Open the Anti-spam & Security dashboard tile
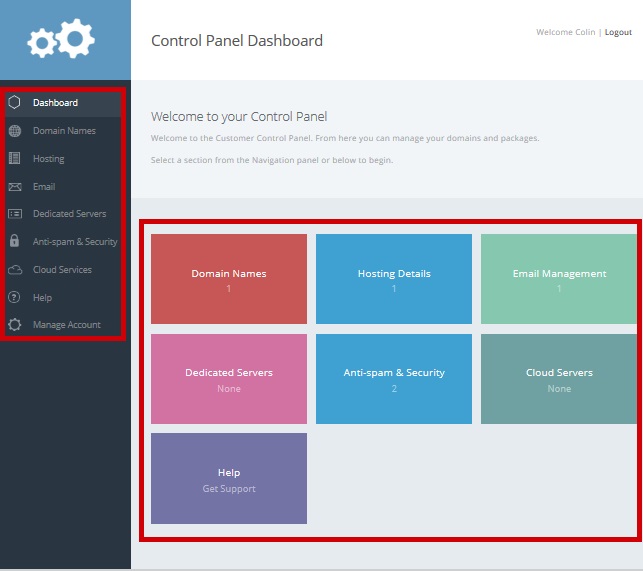Screen dimensions: 643x571 (x=394, y=379)
